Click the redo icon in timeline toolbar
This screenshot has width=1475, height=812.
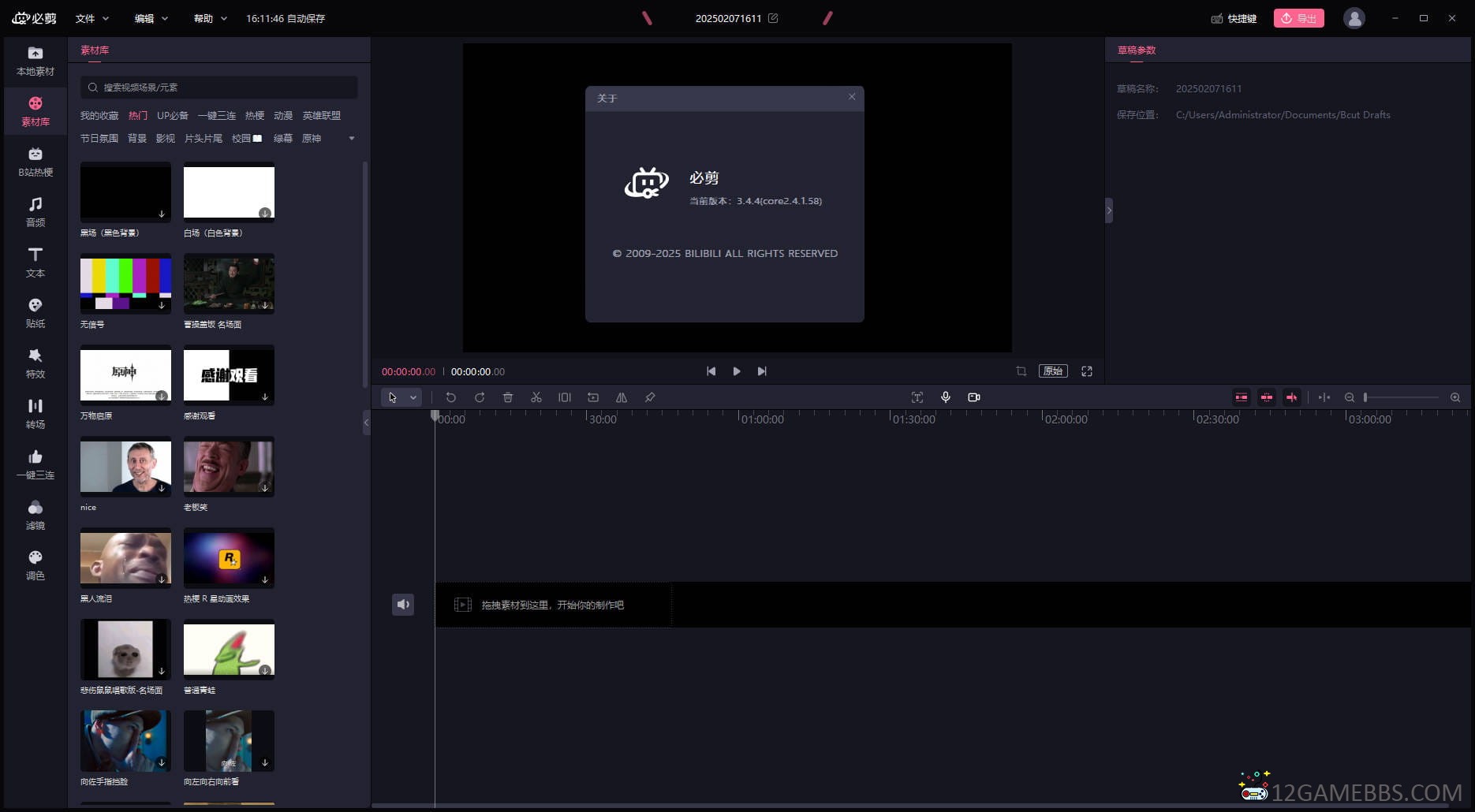(x=480, y=397)
